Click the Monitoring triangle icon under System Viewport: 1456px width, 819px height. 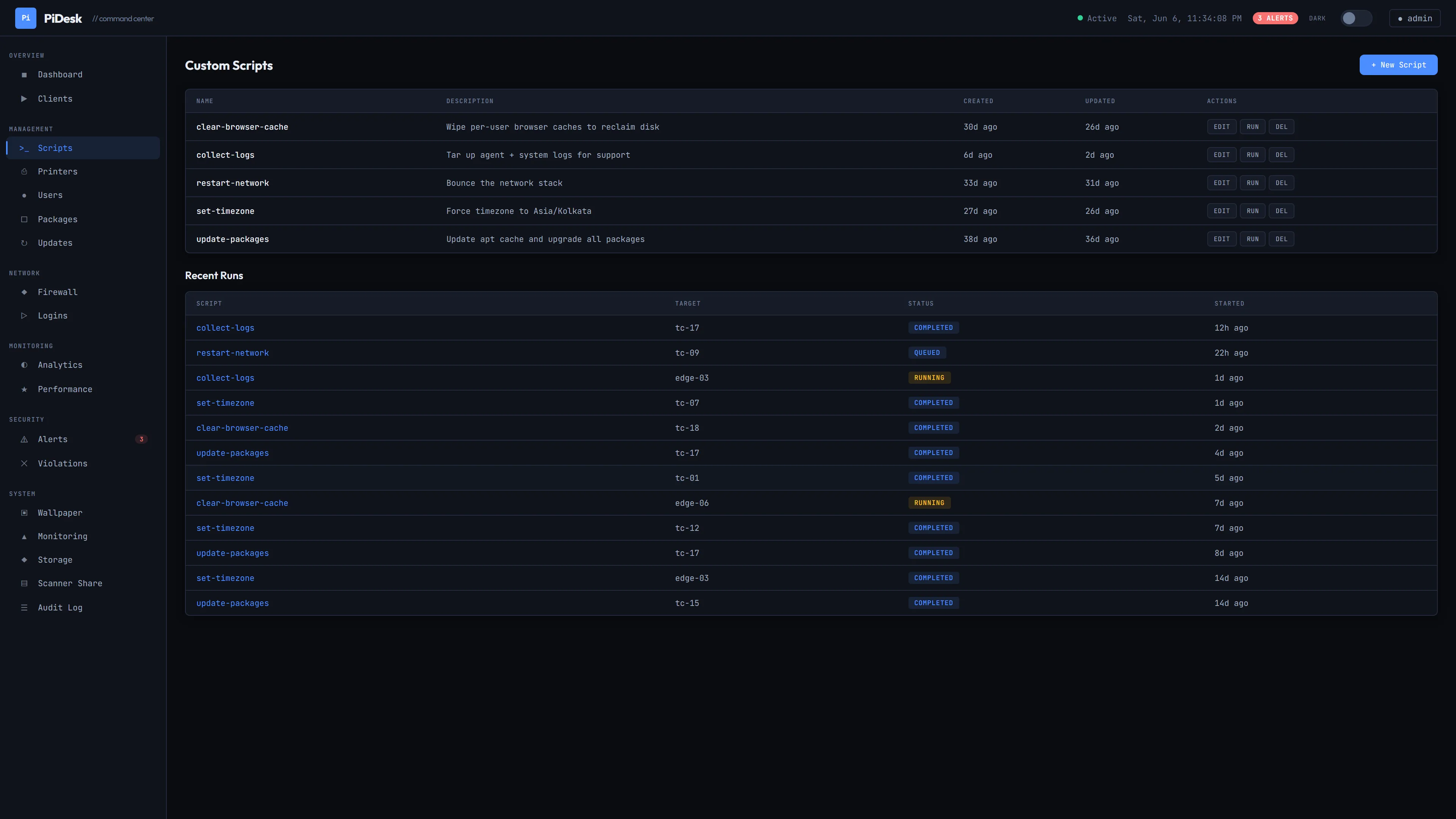point(24,537)
